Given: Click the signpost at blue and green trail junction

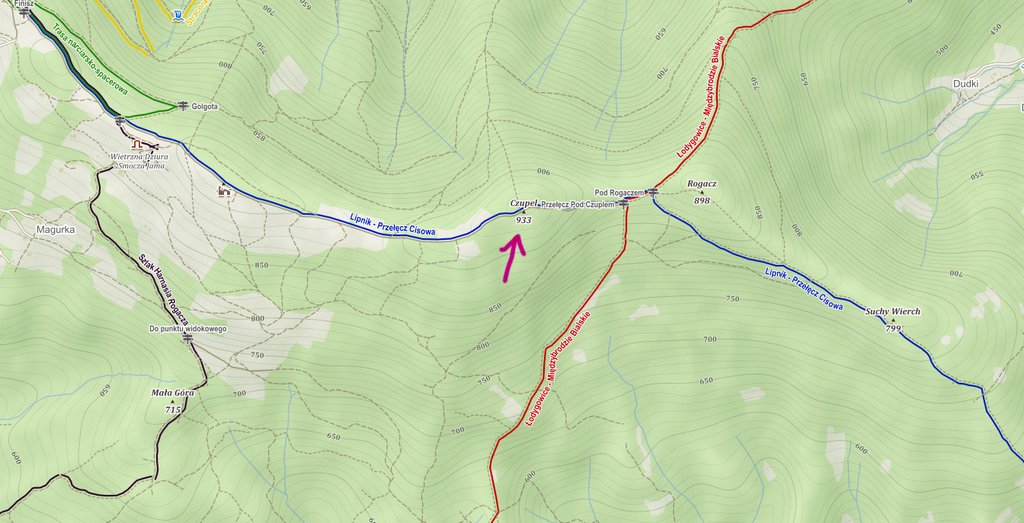Looking at the screenshot, I should click(x=120, y=120).
